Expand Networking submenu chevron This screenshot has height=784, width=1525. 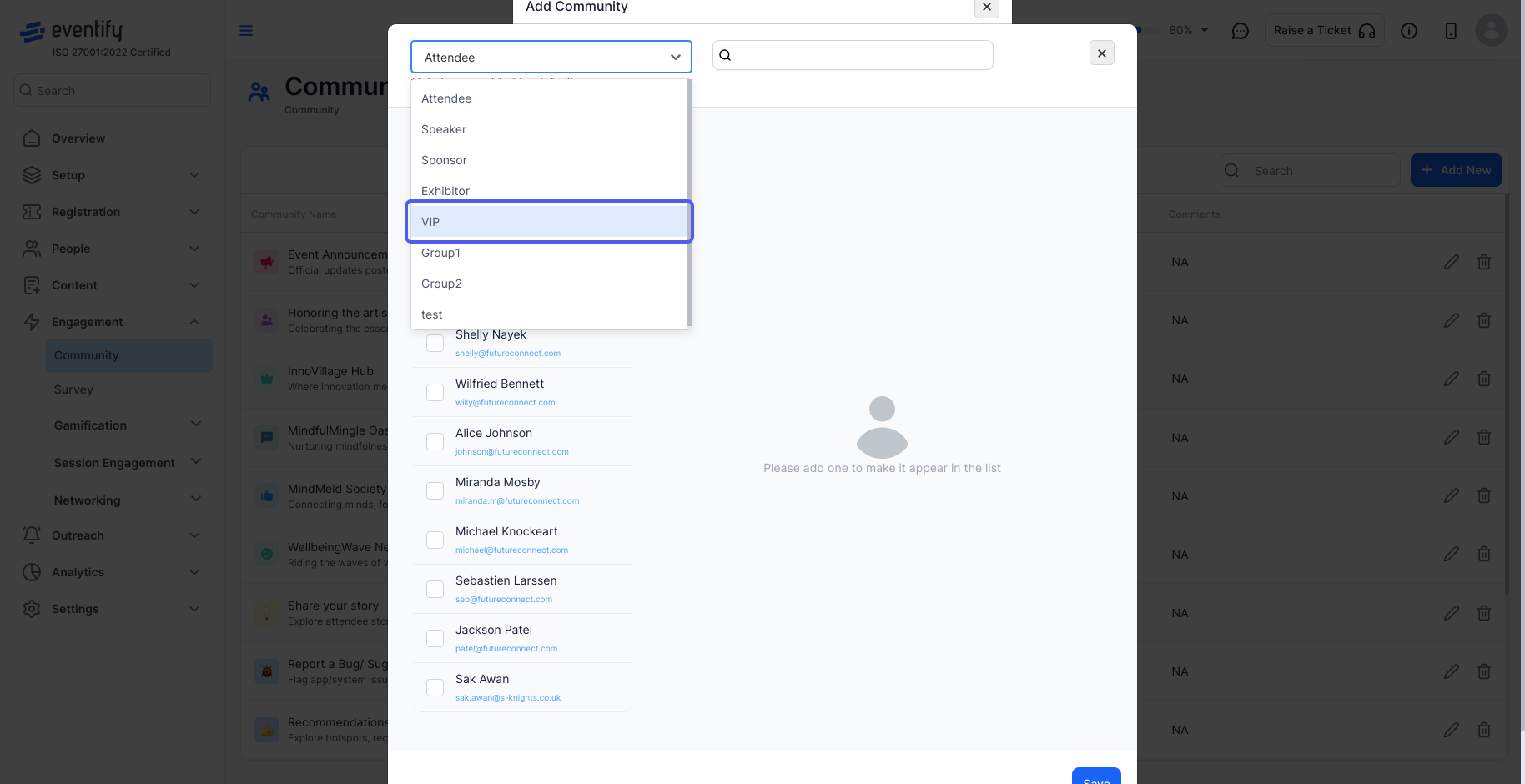(x=196, y=500)
